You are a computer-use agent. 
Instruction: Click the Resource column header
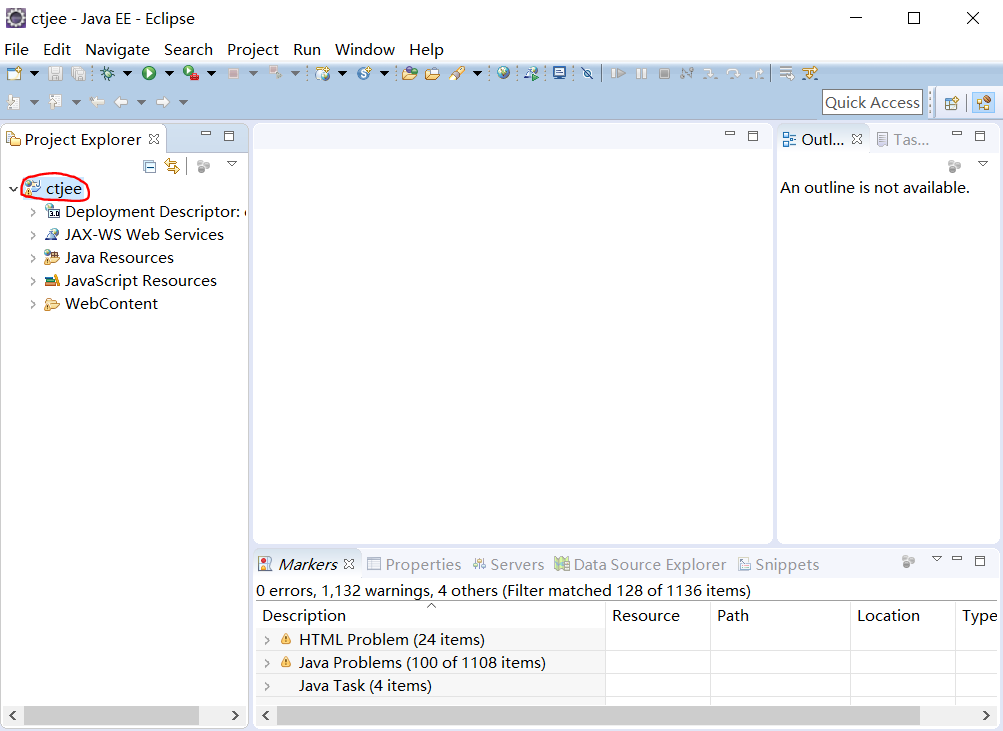point(658,616)
